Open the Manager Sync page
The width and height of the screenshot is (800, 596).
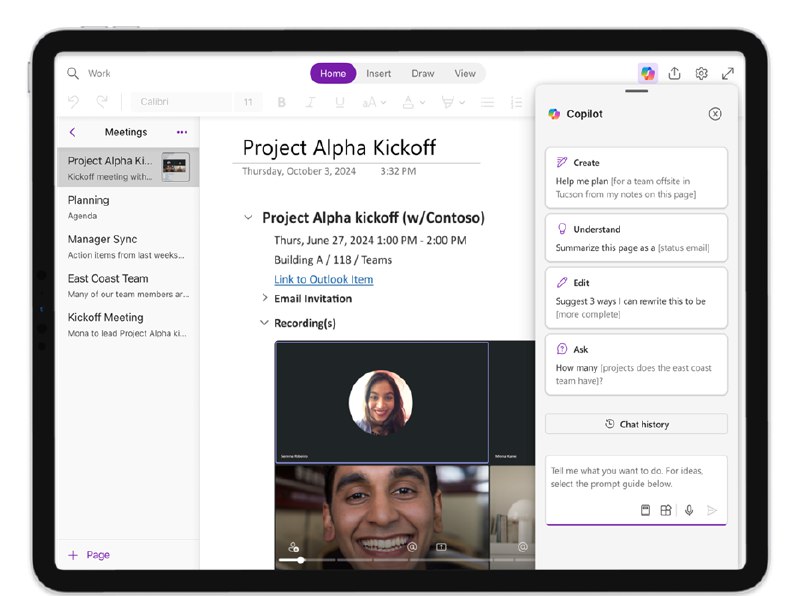pos(128,246)
